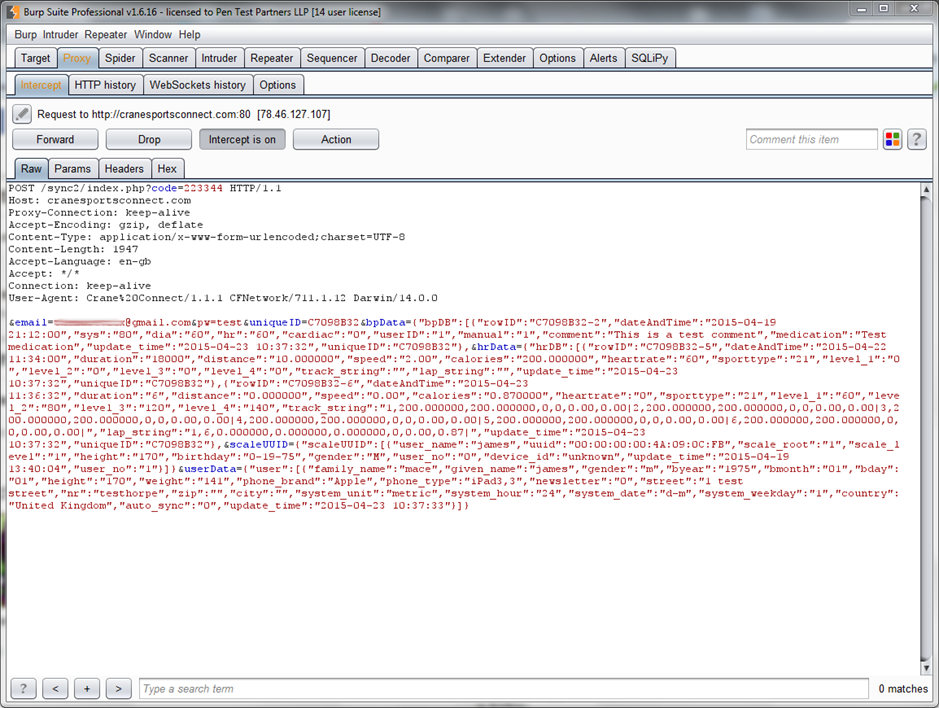Open the Extender tab
Viewport: 939px width, 708px height.
point(504,58)
